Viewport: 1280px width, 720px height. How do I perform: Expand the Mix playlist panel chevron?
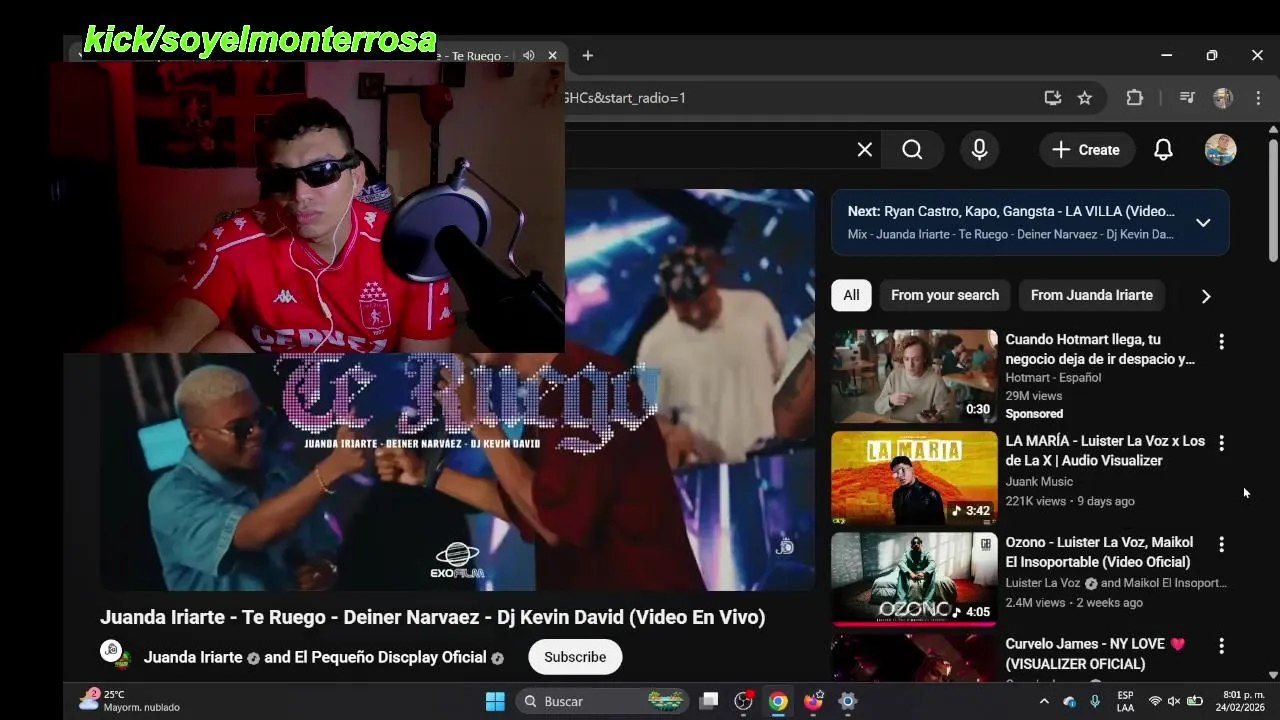pyautogui.click(x=1203, y=223)
